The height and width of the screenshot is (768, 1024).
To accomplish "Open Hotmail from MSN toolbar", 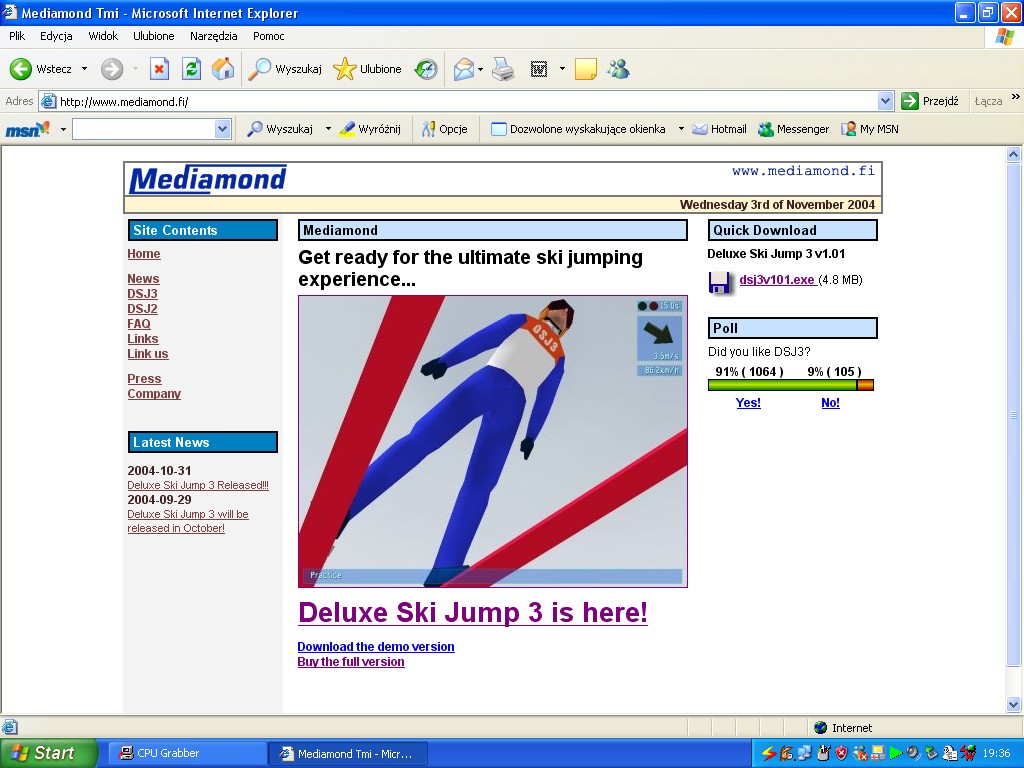I will coord(720,129).
